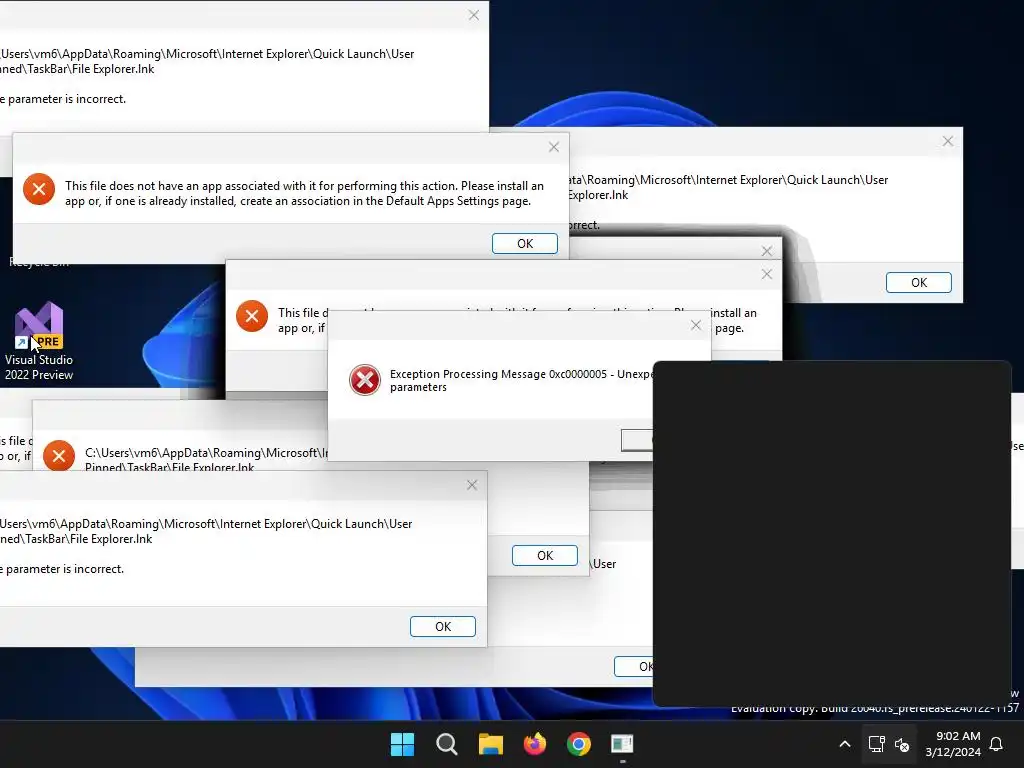This screenshot has height=768, width=1024.
Task: Click the error icon in the 'no app associated' dialog
Action: (39, 189)
